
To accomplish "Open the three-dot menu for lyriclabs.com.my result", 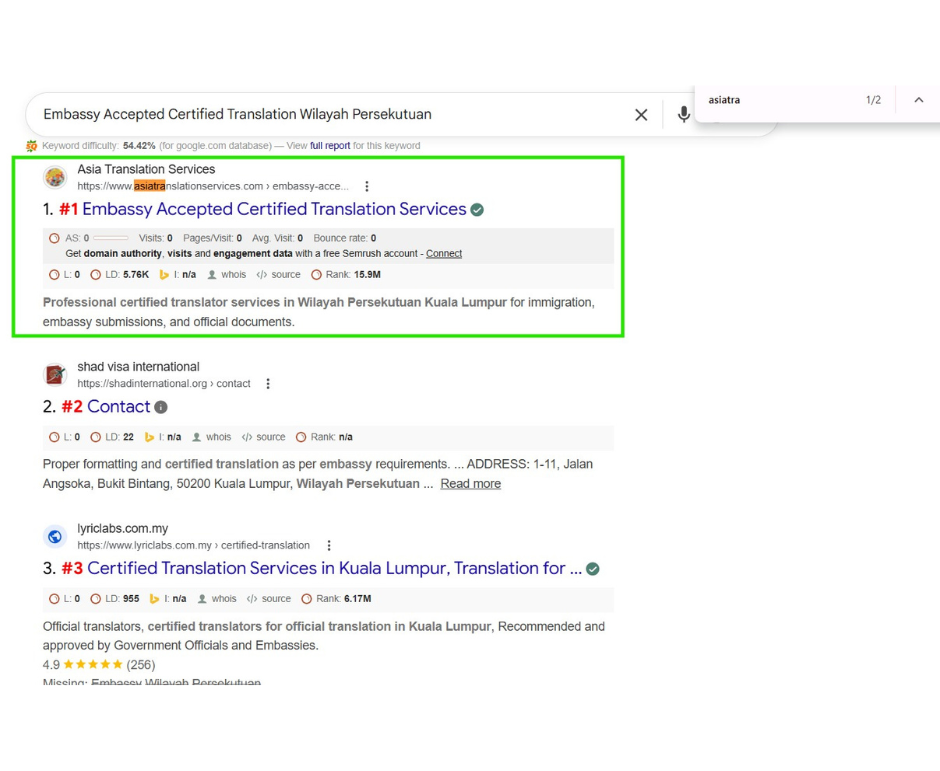I will click(329, 546).
